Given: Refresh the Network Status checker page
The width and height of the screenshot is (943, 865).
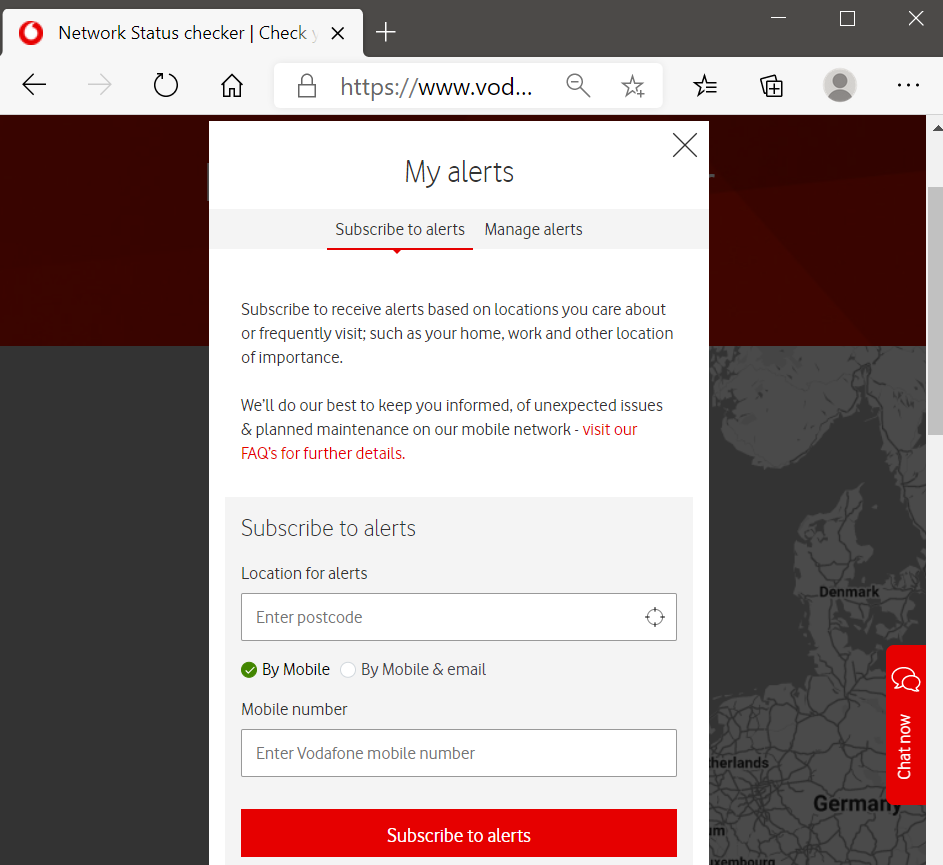Looking at the screenshot, I should pyautogui.click(x=165, y=85).
